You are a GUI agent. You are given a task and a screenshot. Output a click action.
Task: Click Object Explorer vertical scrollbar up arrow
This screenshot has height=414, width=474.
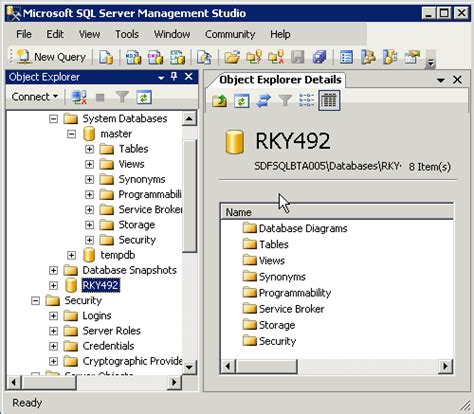[x=189, y=119]
